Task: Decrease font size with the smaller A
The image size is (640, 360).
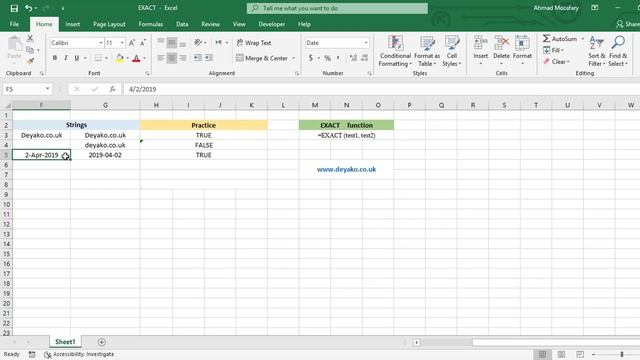Action: pos(142,43)
